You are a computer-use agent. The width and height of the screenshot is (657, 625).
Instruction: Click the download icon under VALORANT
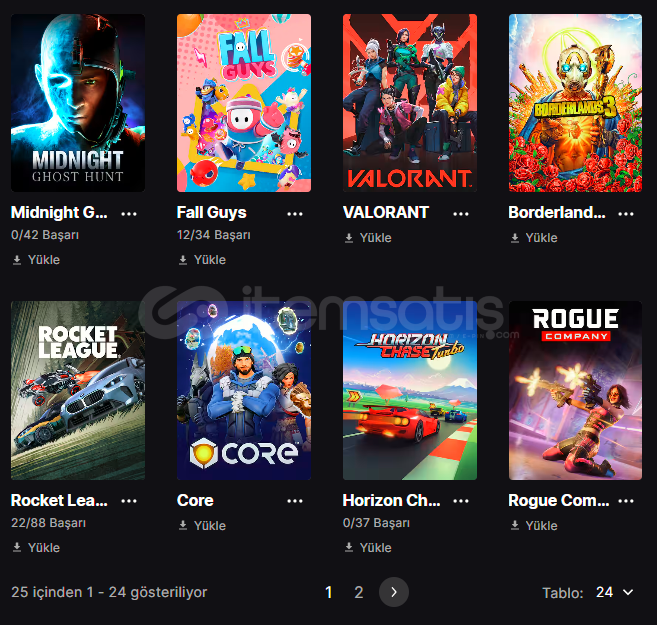pos(349,238)
